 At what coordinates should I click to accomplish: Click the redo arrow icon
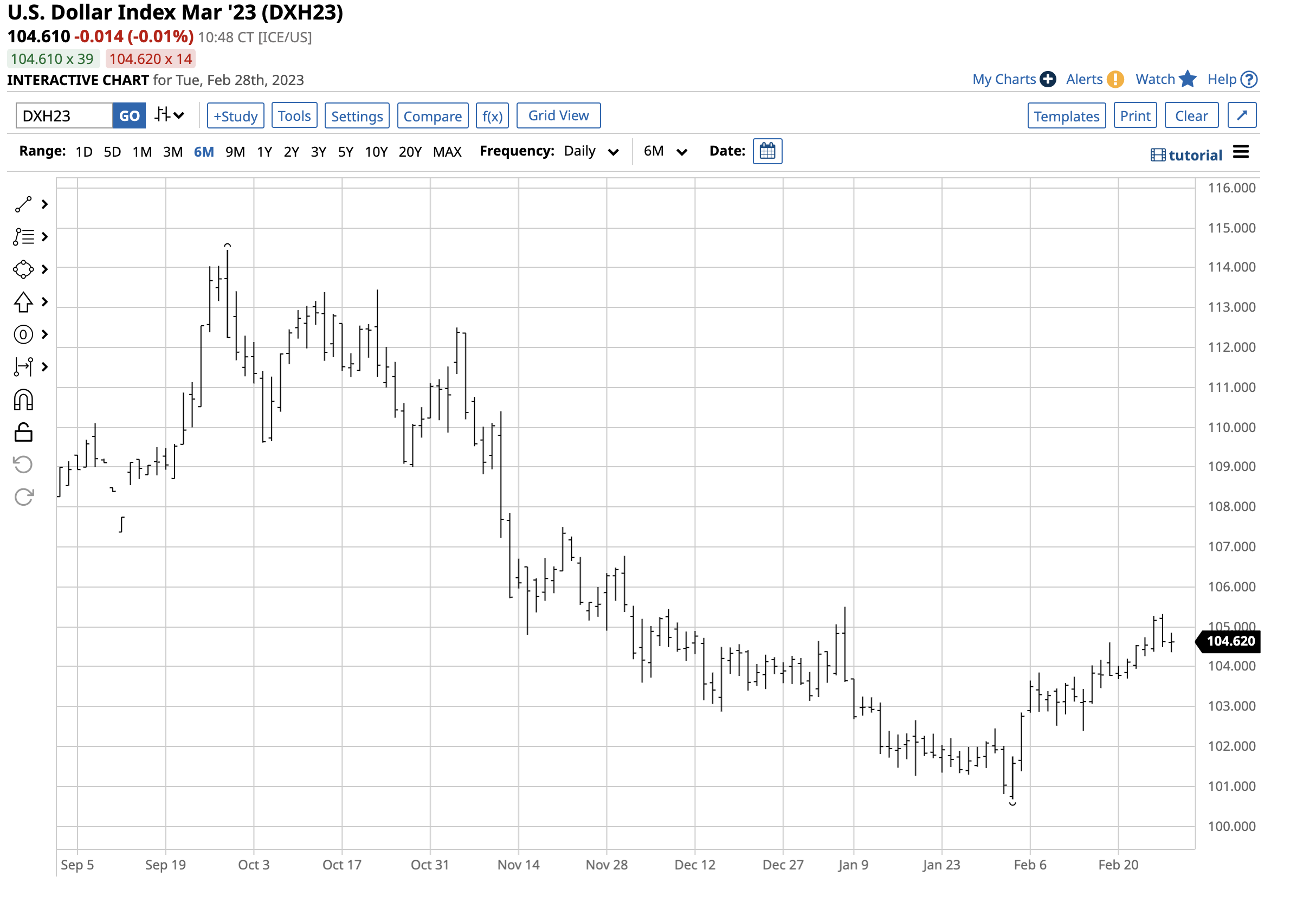click(x=23, y=497)
